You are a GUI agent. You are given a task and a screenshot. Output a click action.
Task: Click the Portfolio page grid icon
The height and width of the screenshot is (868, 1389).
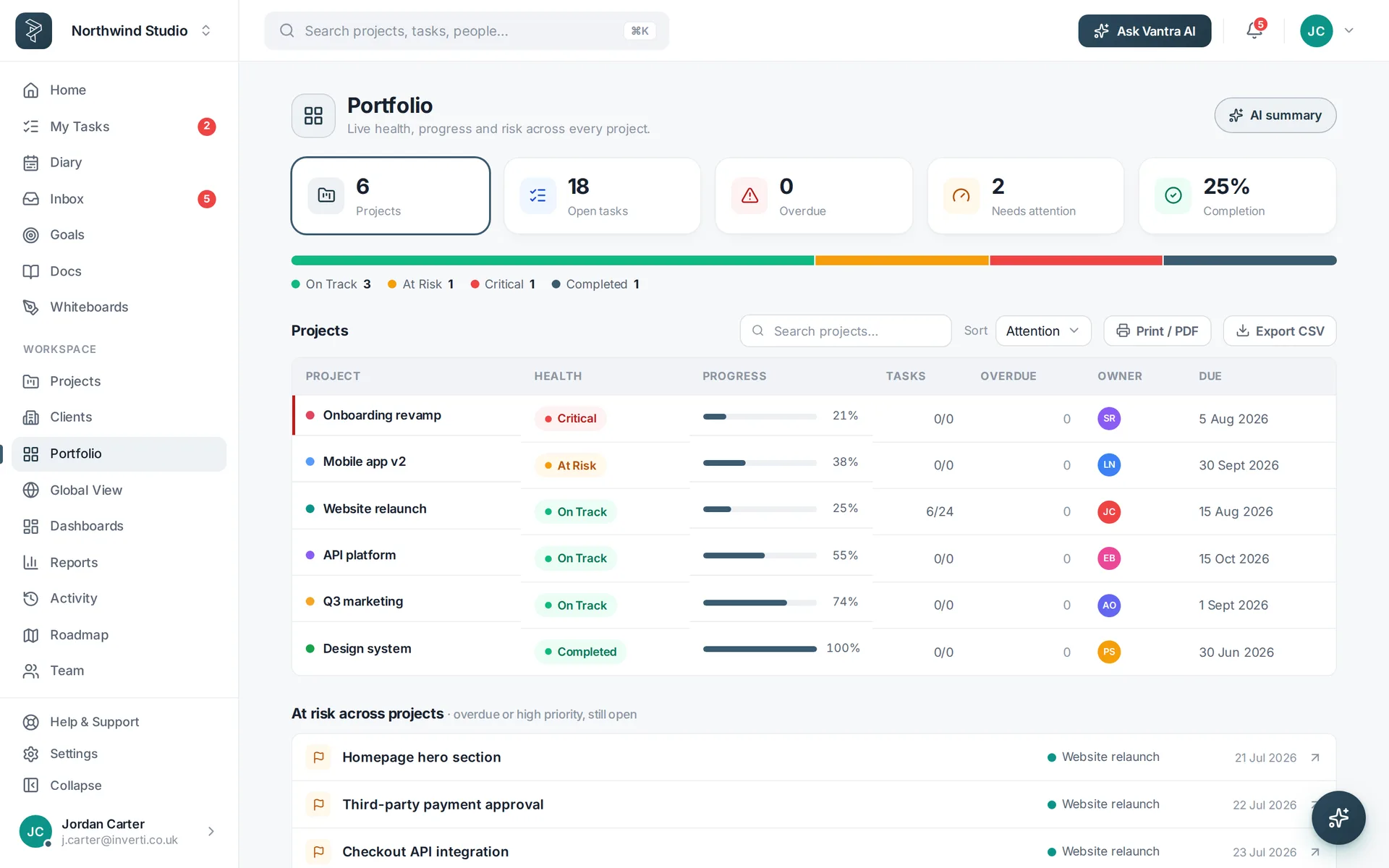[313, 116]
